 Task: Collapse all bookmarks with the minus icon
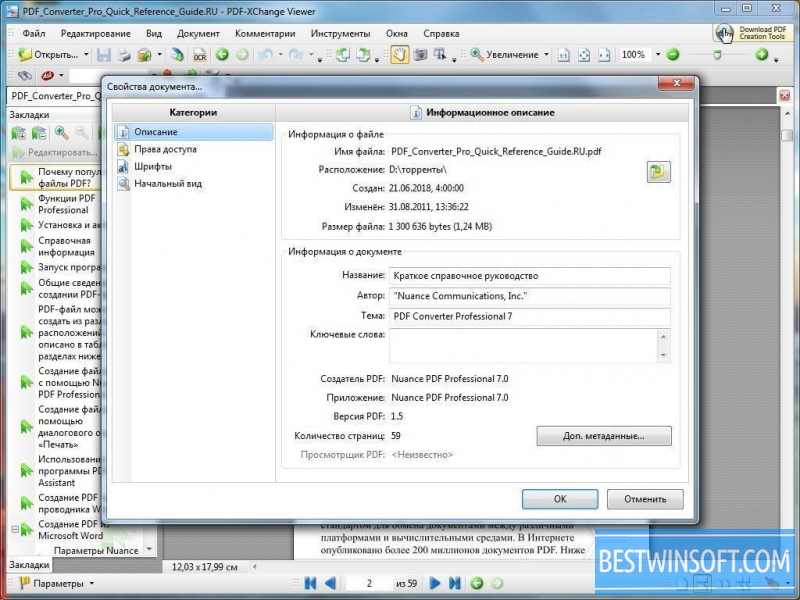39,134
